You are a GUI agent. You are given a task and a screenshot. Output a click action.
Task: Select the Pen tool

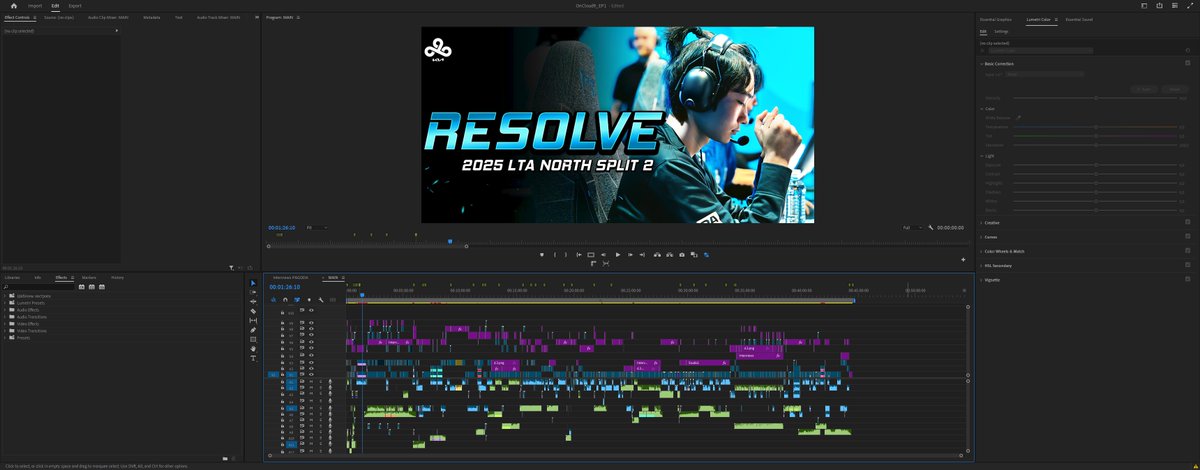pyautogui.click(x=253, y=330)
